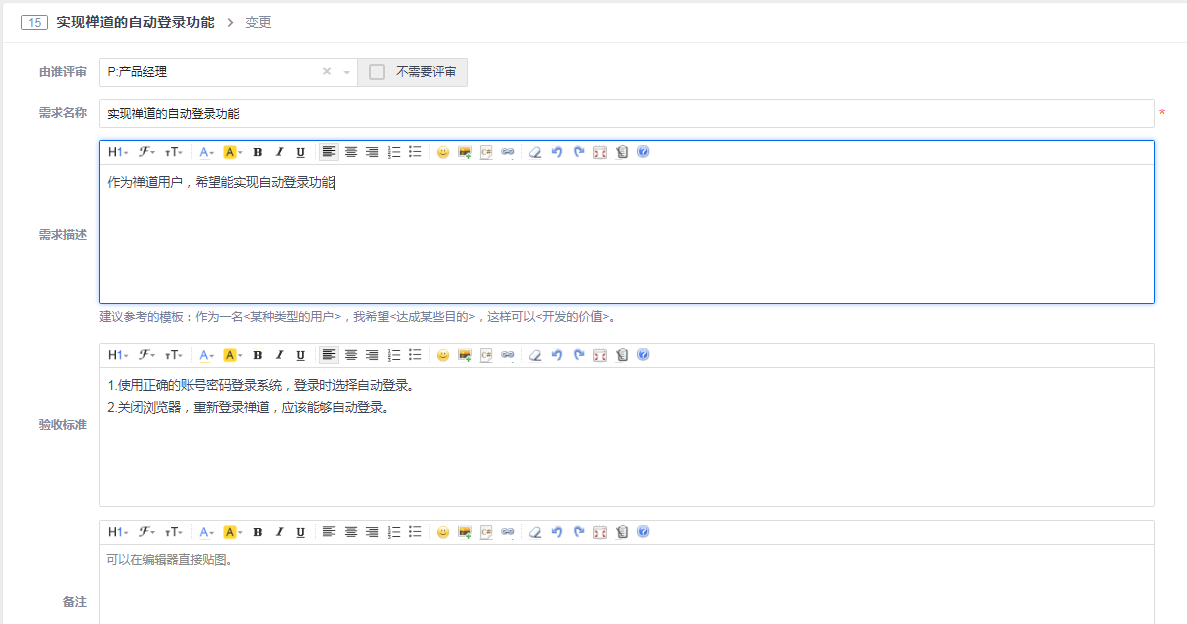Open highlight color picker in 验收标准 editor
The width and height of the screenshot is (1187, 624).
point(232,355)
